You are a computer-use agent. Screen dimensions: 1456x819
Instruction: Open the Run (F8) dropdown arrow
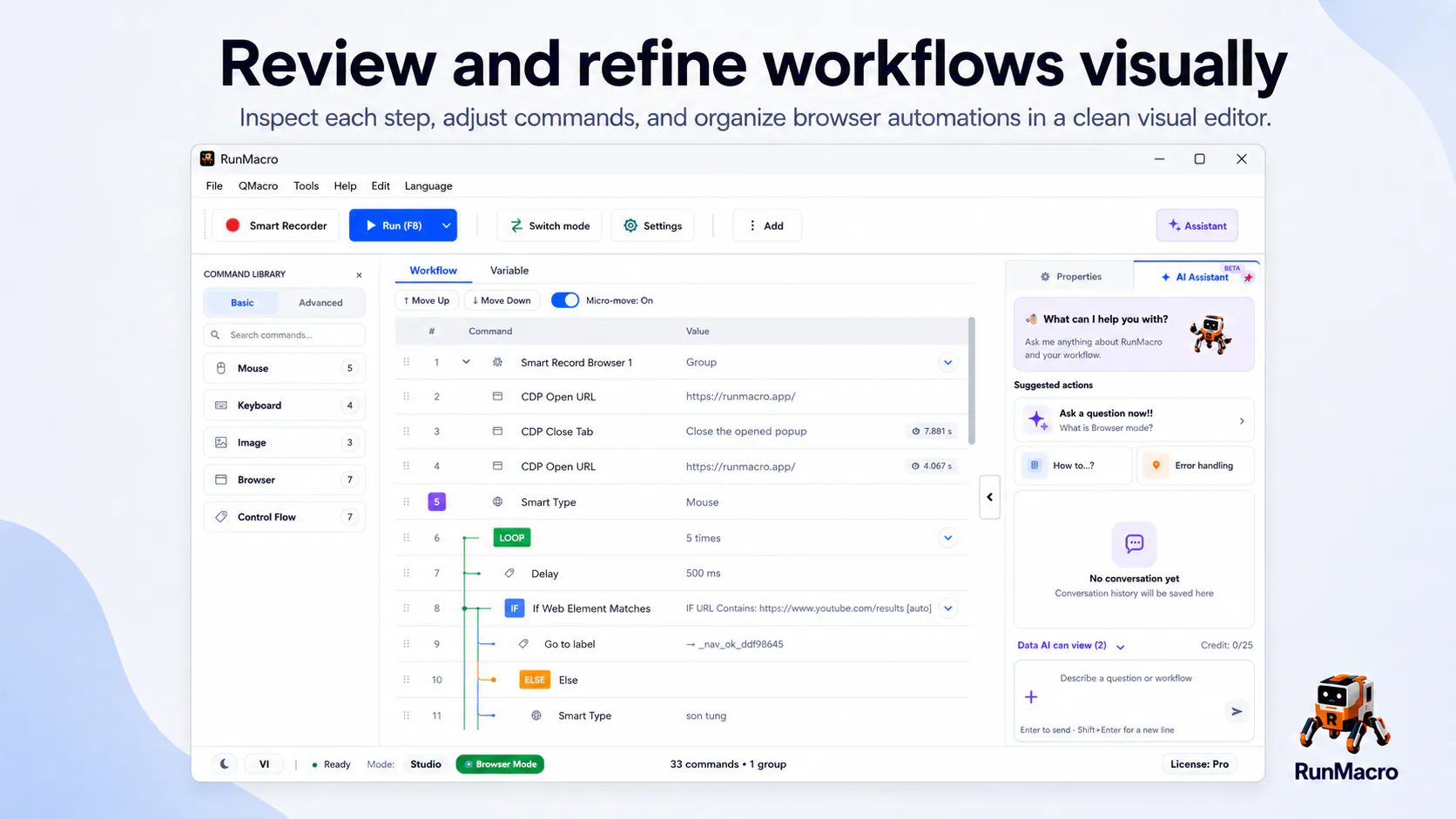(446, 225)
